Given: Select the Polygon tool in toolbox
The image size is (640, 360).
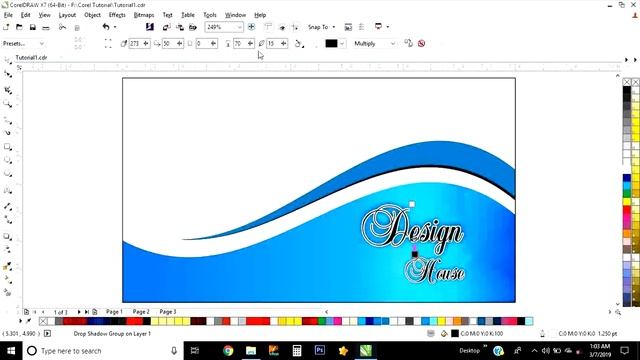Looking at the screenshot, I should tap(8, 174).
